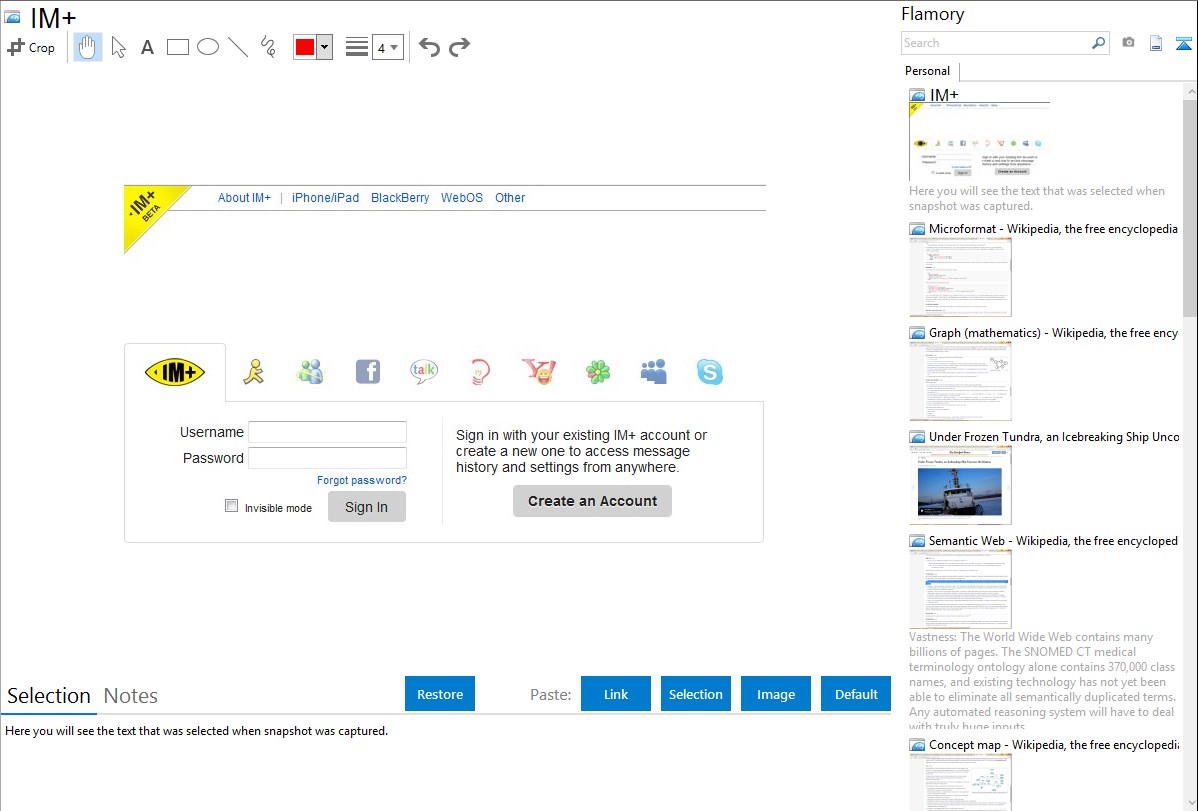Select the Facebook icon
This screenshot has height=811, width=1198.
click(368, 372)
